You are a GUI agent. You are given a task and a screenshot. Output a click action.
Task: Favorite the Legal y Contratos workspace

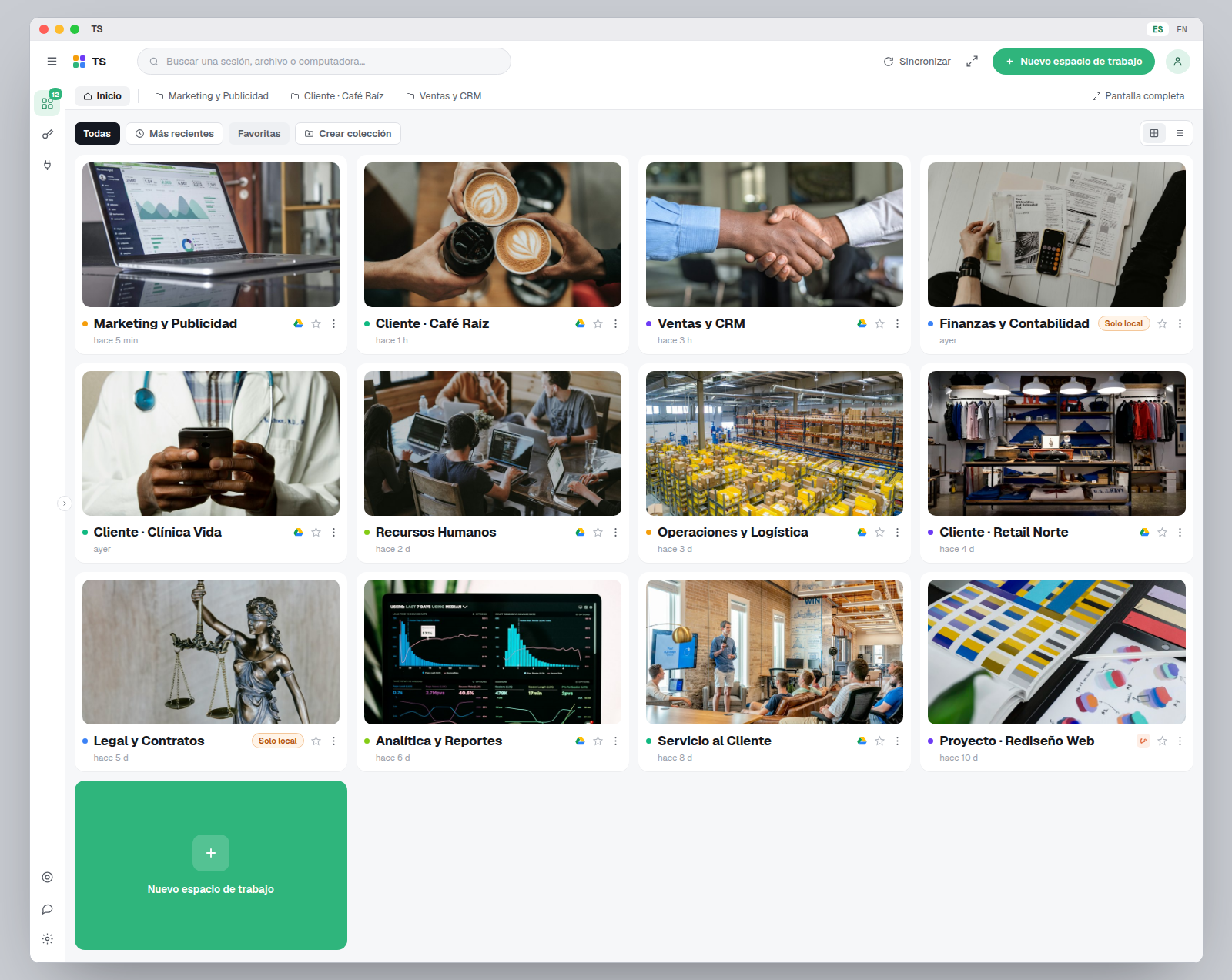316,741
